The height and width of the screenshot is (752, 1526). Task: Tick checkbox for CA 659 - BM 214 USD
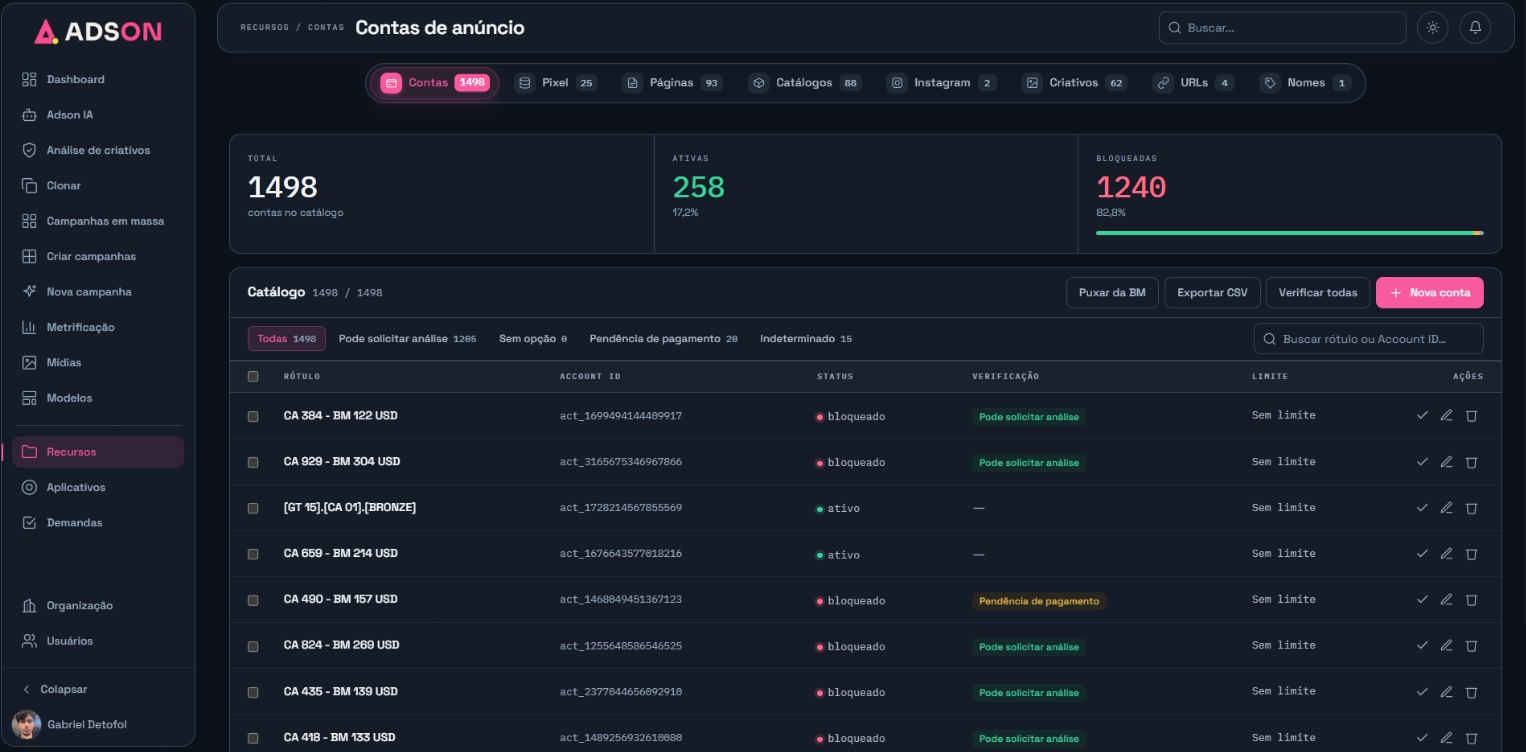[x=253, y=554]
